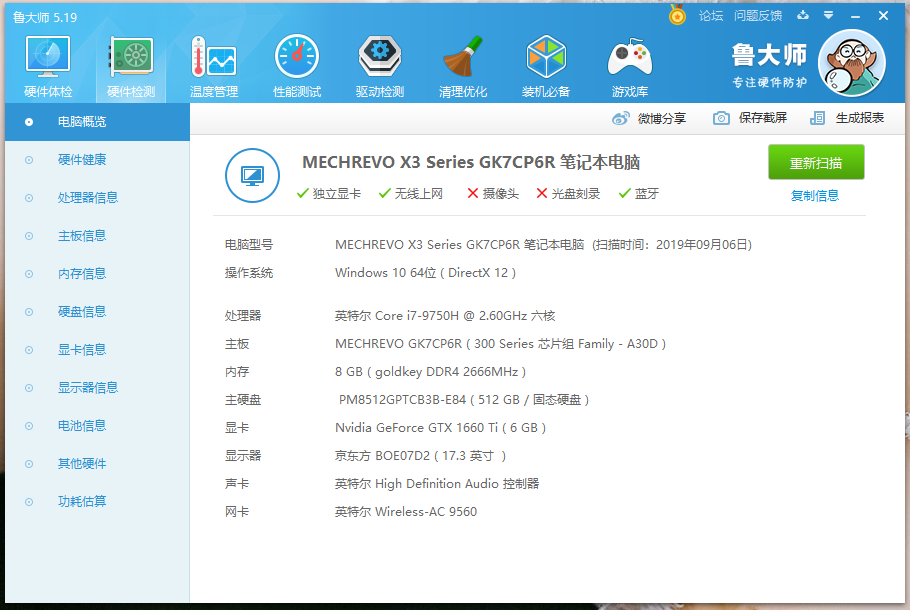Click bullet icon beside 功耗估算
This screenshot has height=610, width=910.
pos(29,502)
